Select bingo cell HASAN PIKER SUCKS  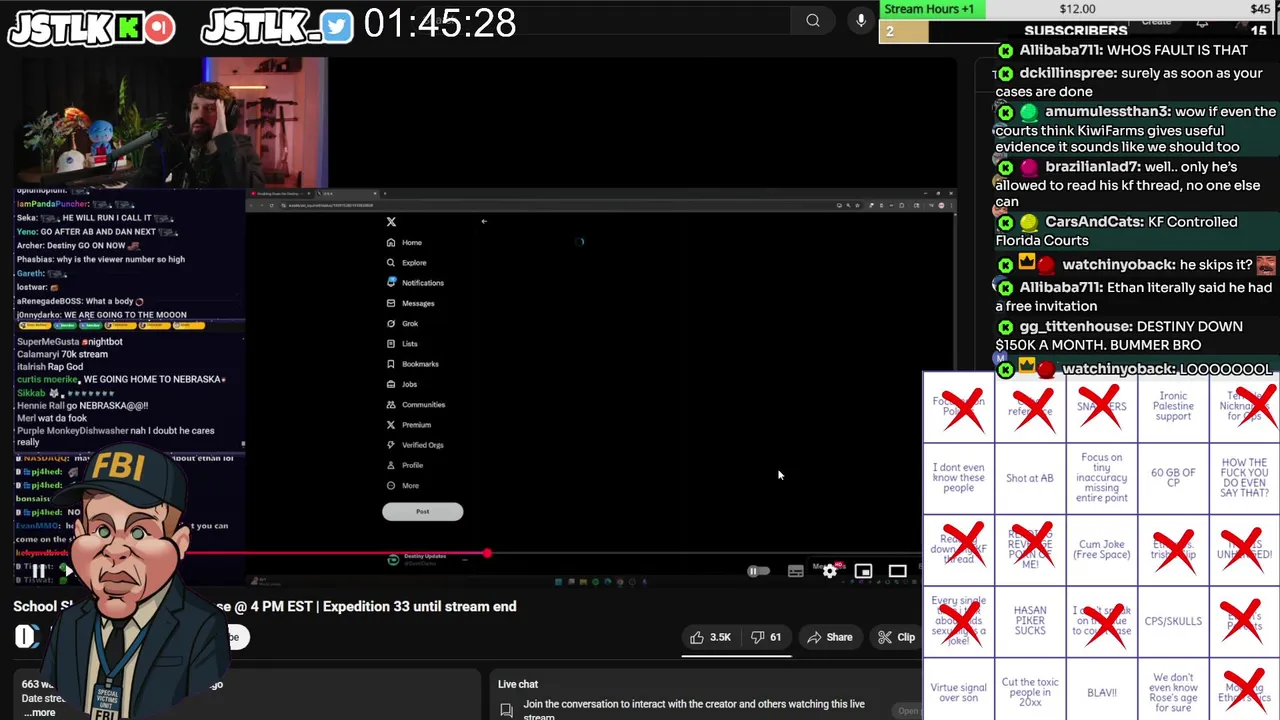(1030, 621)
